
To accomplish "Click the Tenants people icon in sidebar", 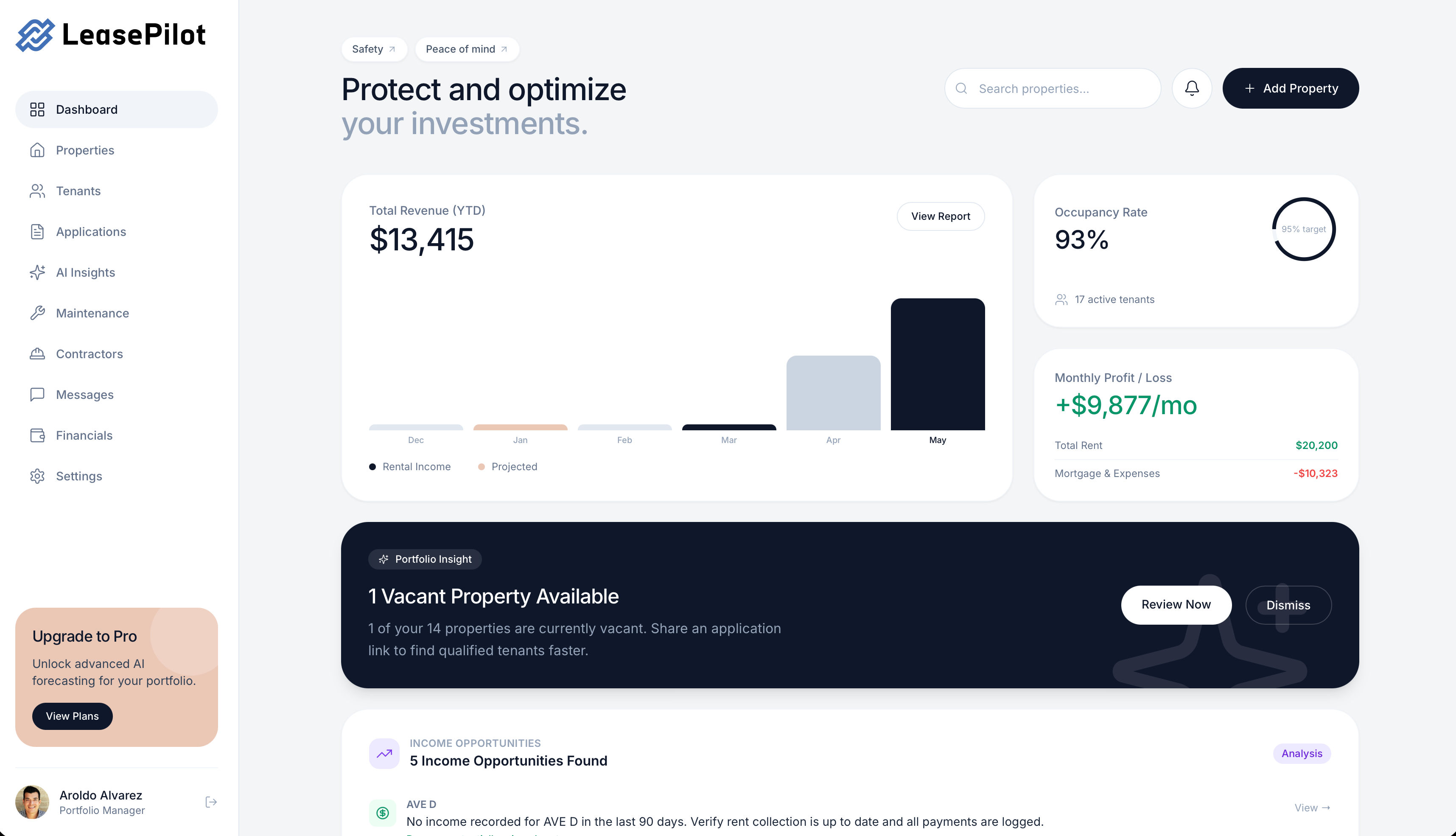I will pyautogui.click(x=37, y=191).
